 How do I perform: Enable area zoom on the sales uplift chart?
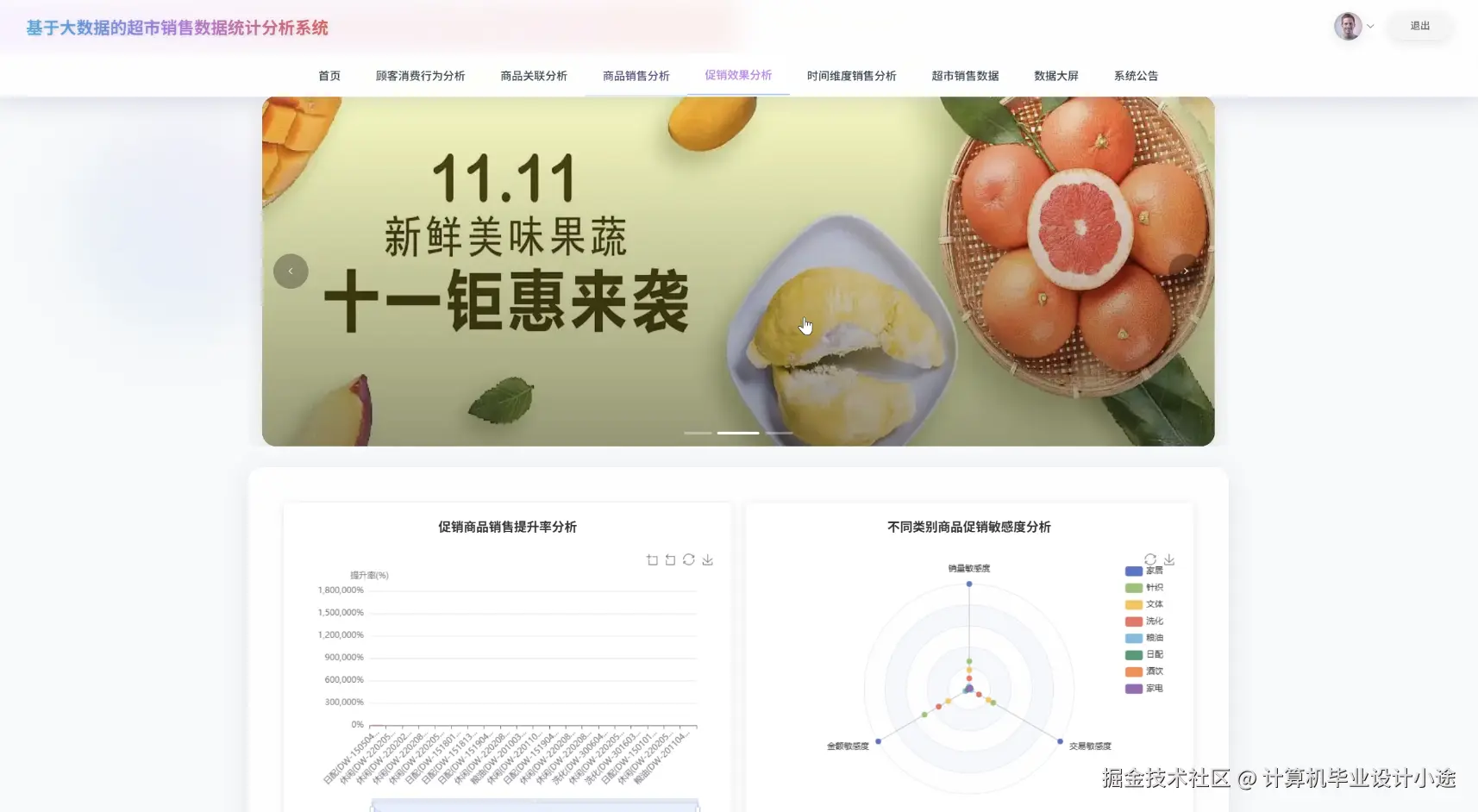pos(652,559)
